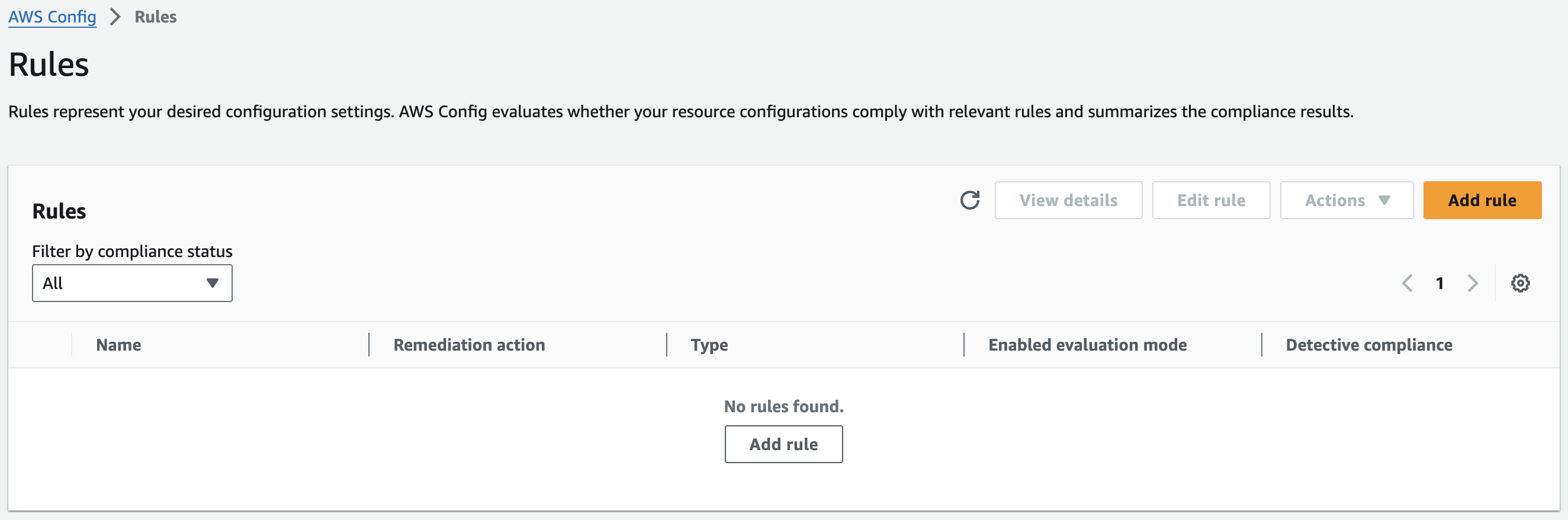Image resolution: width=1568 pixels, height=520 pixels.
Task: Select the Type column header
Action: 709,345
